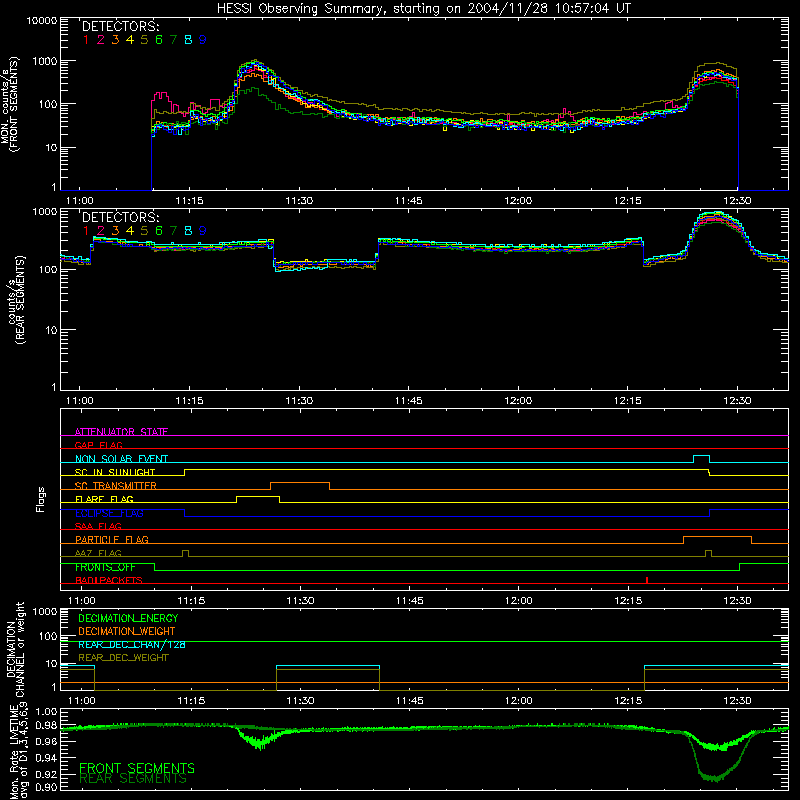The height and width of the screenshot is (800, 800).
Task: Click the FRONTS_OFF flag label
Action: [105, 567]
